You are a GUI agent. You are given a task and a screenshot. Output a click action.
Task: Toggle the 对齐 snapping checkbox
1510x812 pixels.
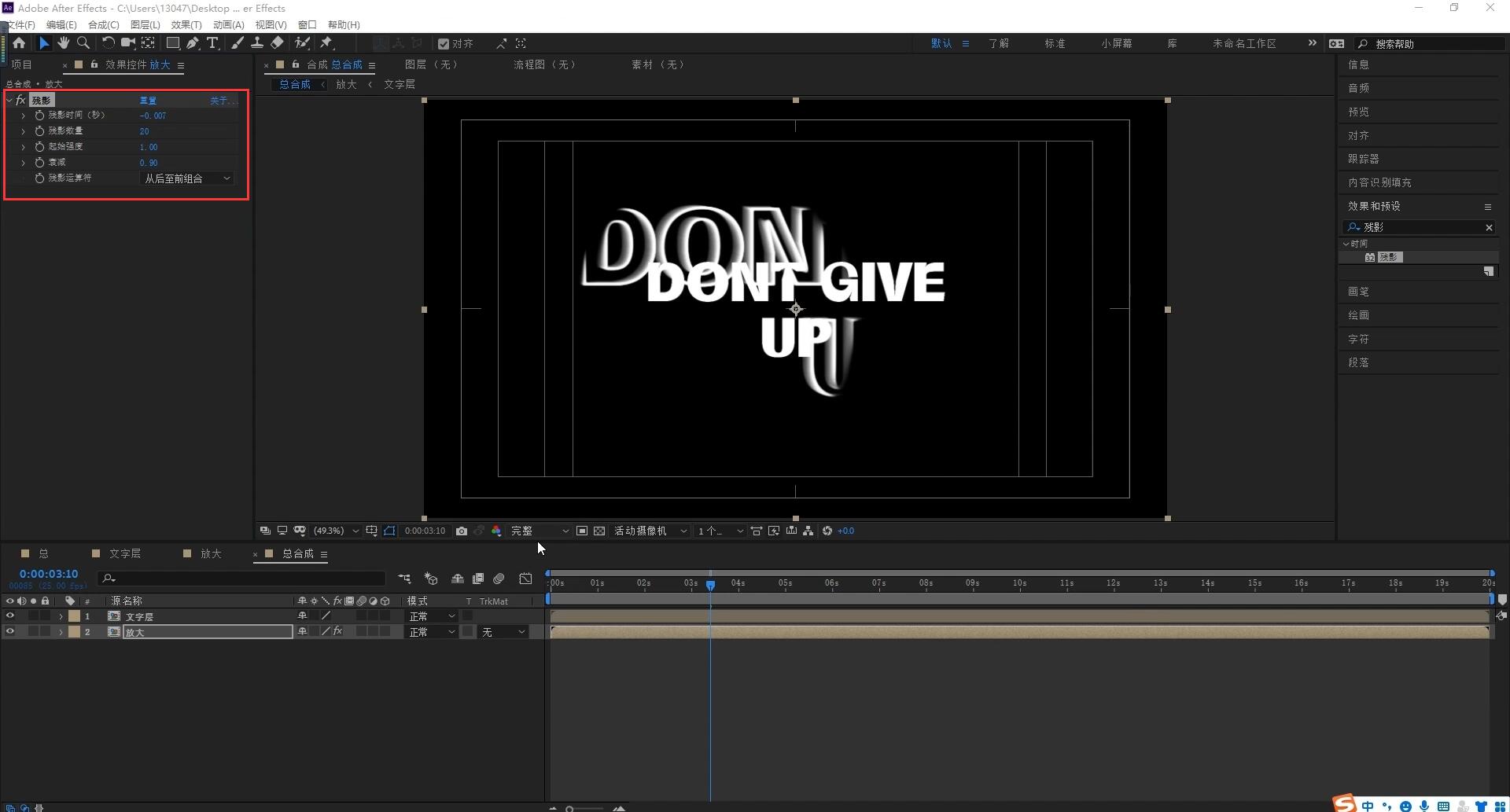(x=444, y=44)
